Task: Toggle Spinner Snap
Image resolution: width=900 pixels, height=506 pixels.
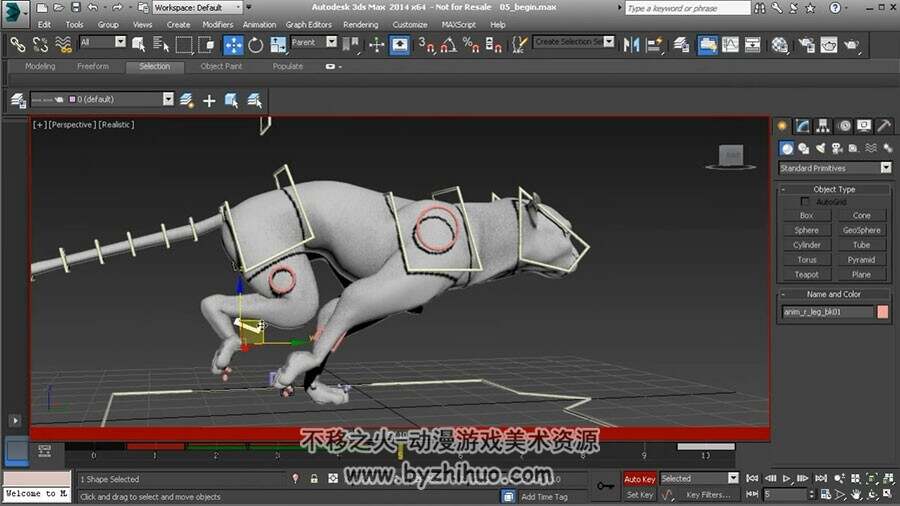Action: [x=494, y=44]
